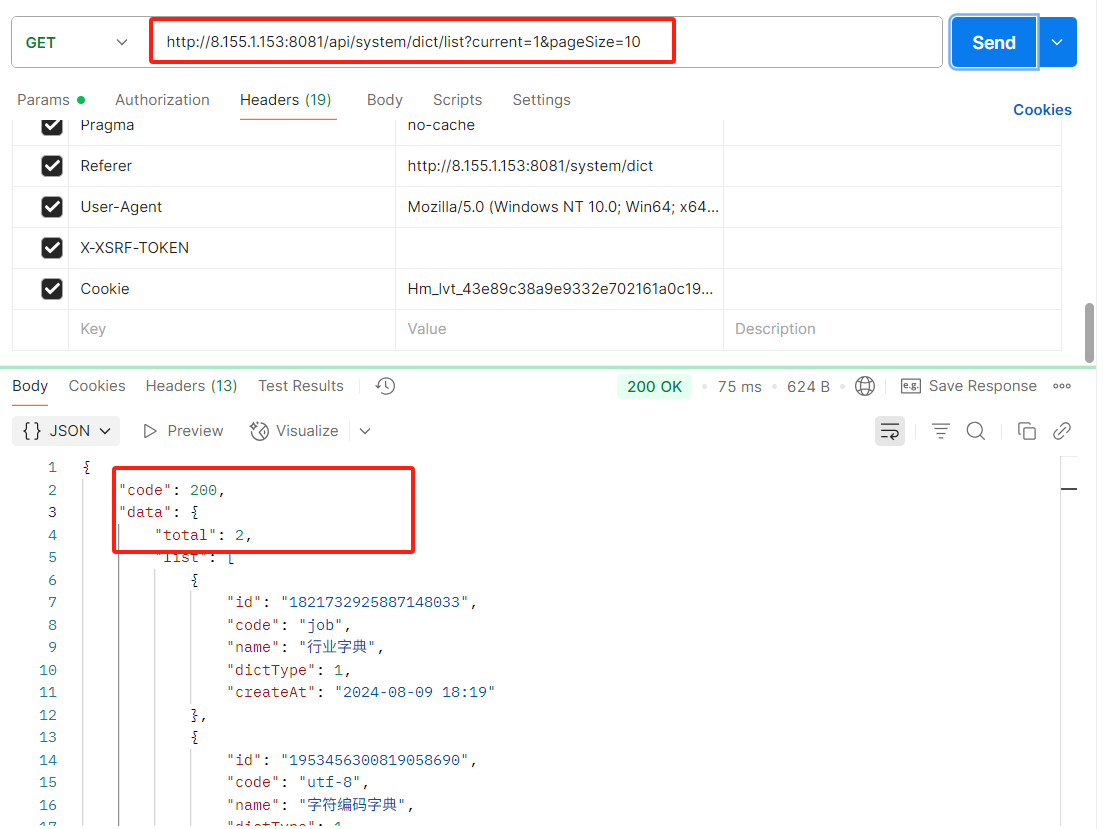Image resolution: width=1117 pixels, height=829 pixels.
Task: Click the "utf-8" code value
Action: (x=329, y=783)
